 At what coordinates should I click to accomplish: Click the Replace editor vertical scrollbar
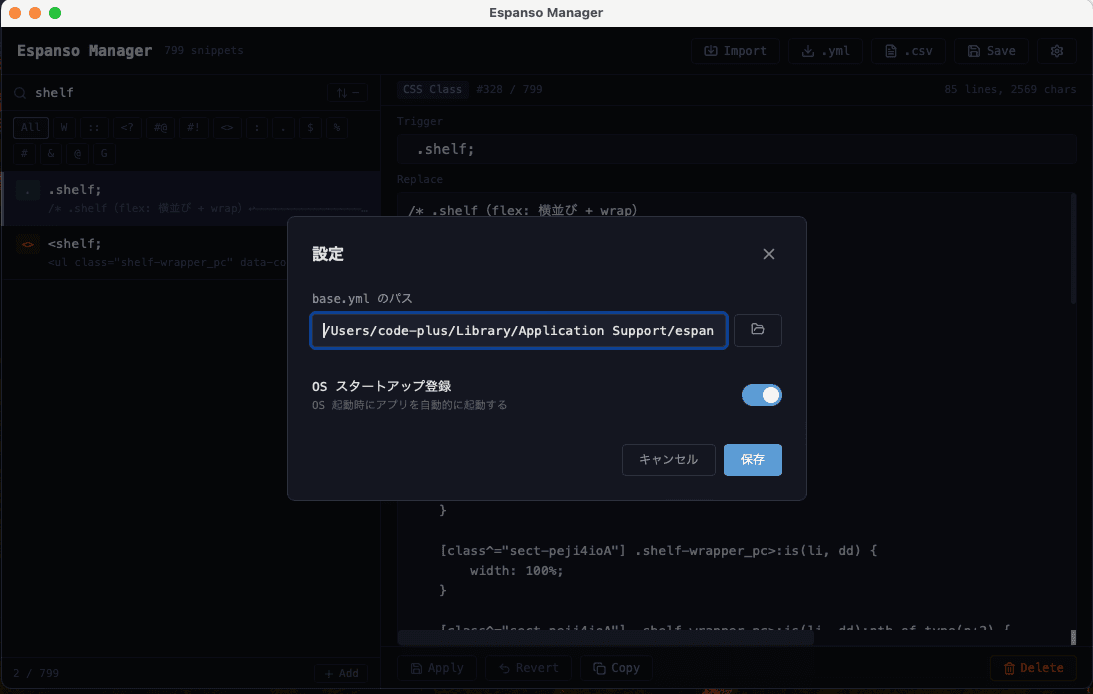1073,249
